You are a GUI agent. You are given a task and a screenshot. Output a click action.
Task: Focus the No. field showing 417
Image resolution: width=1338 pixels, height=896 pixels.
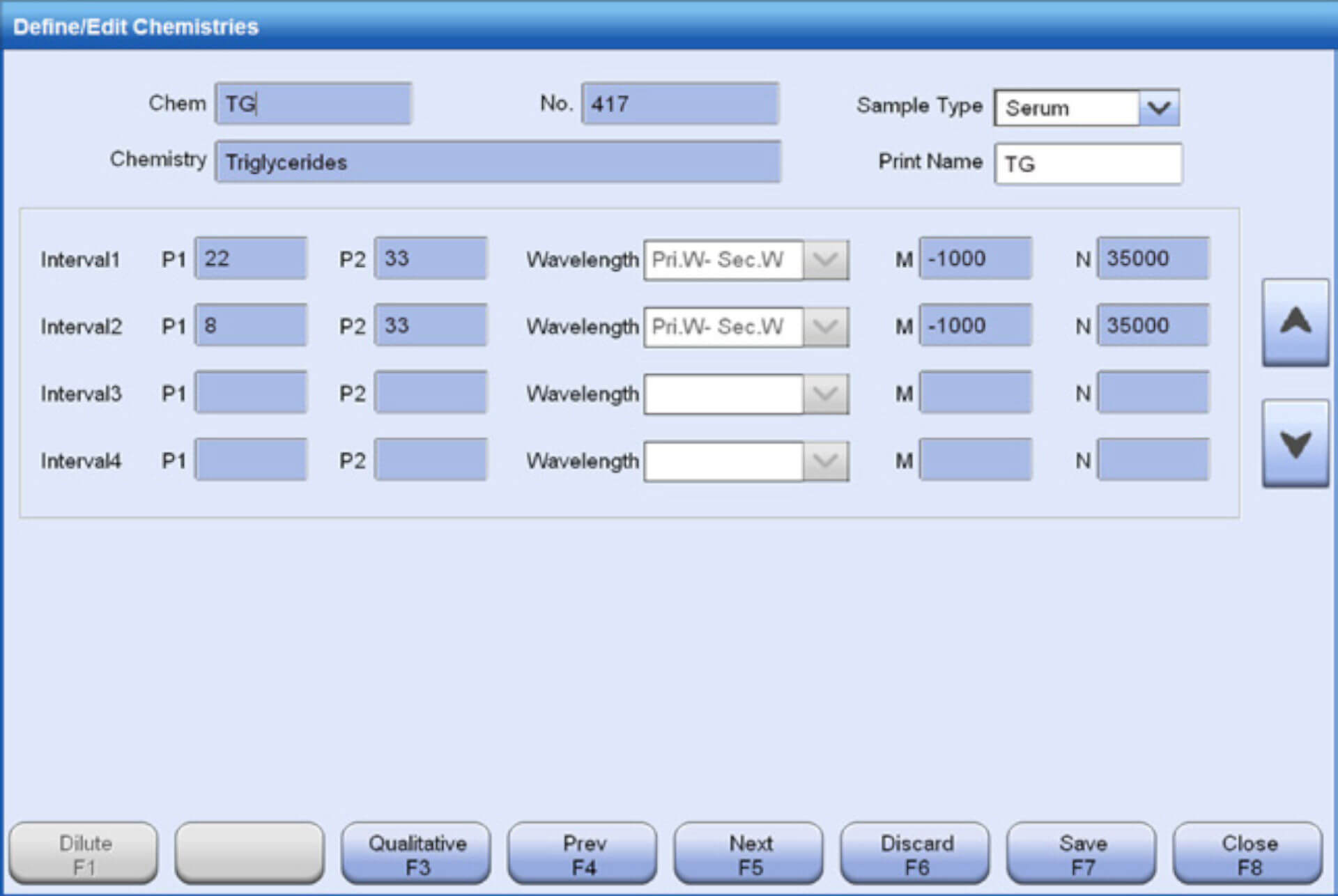click(x=680, y=104)
